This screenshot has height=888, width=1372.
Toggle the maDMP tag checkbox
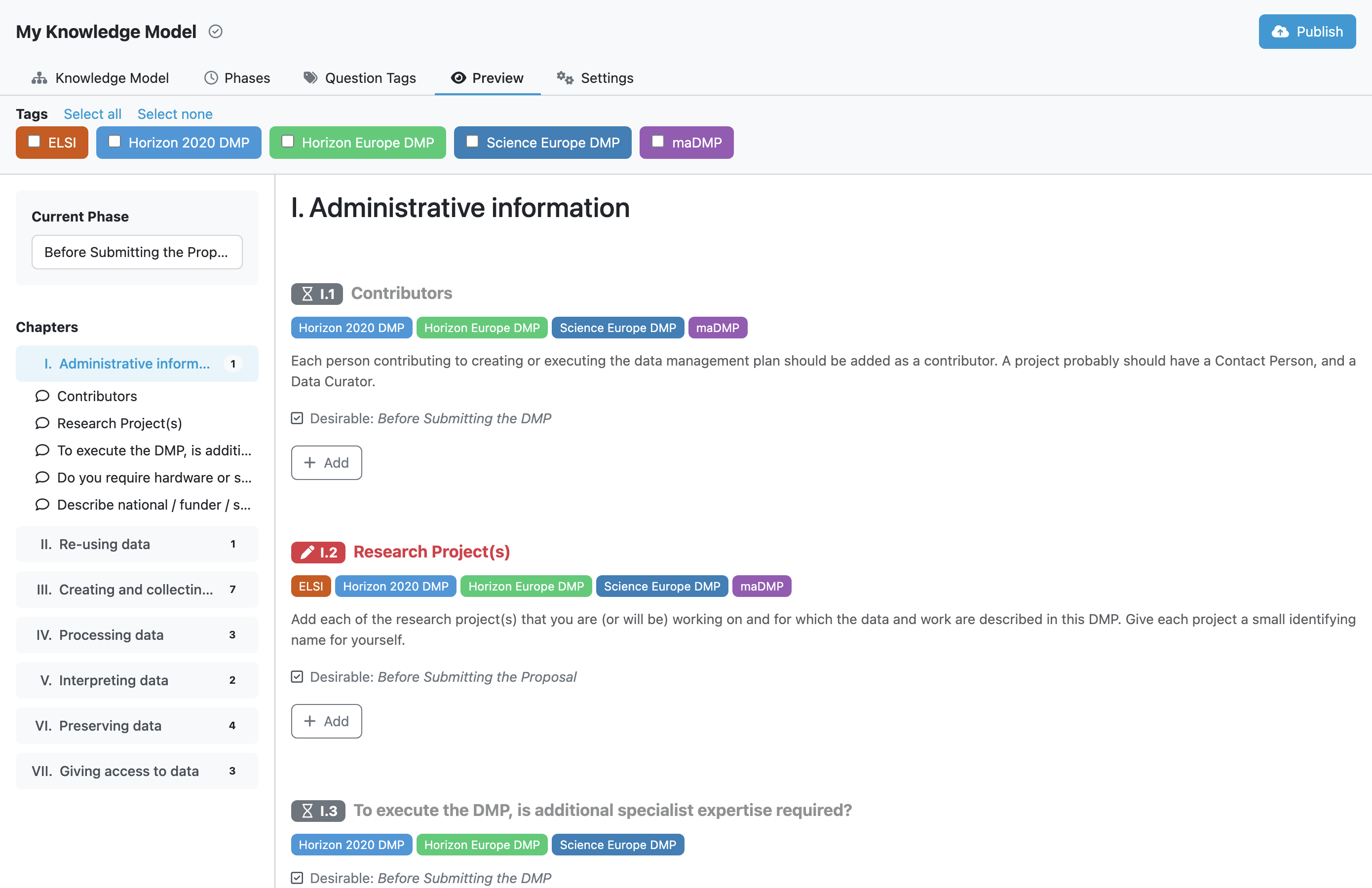coord(658,141)
